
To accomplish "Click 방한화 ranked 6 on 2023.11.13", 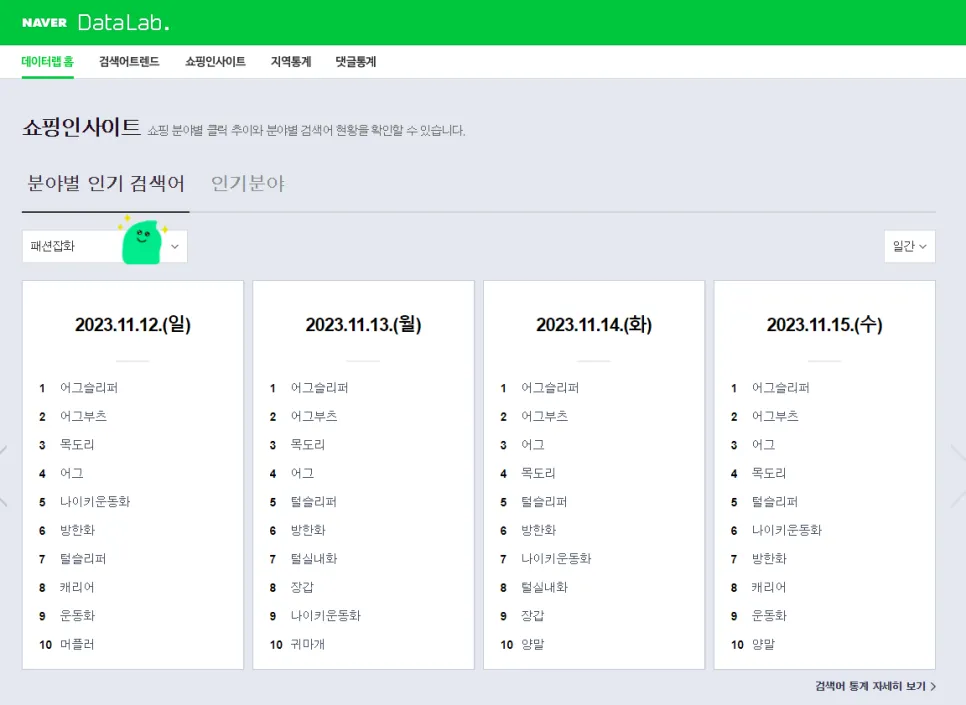I will click(308, 530).
